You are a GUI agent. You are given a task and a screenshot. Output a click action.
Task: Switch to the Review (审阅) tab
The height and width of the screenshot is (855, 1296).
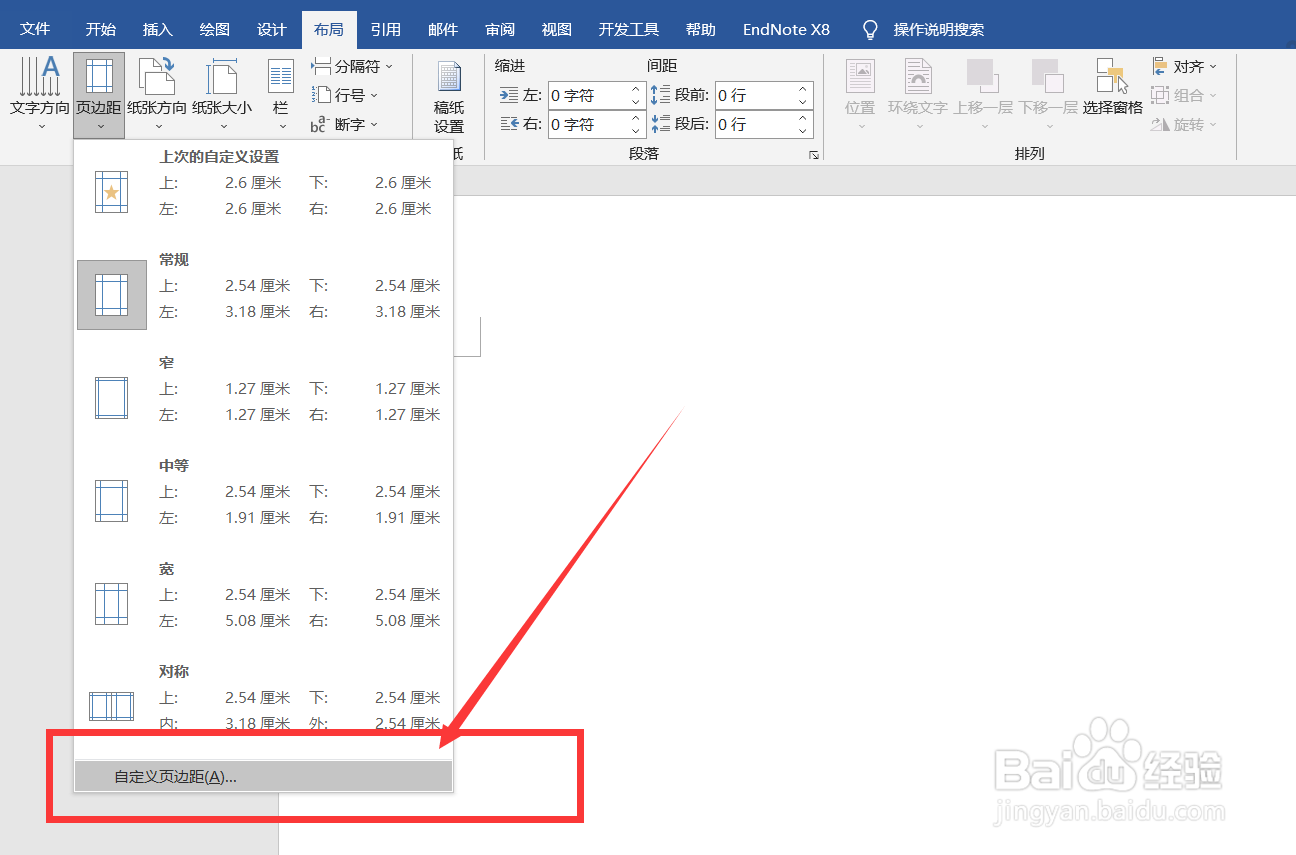(499, 29)
